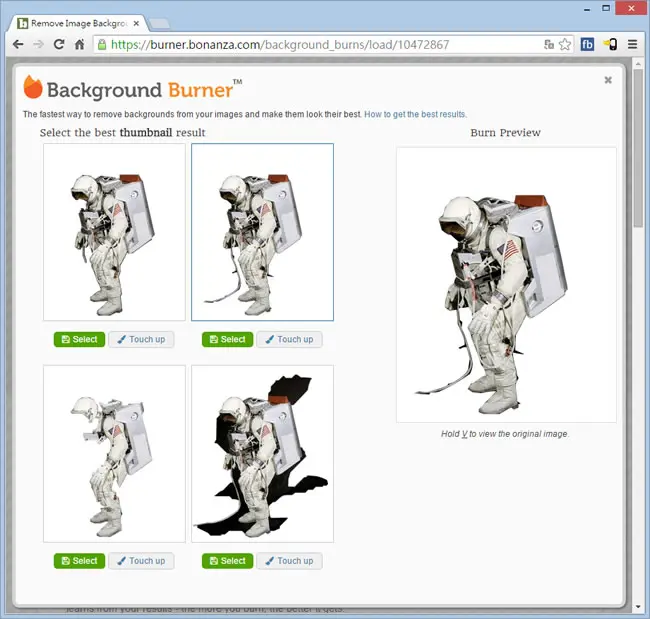Minimize the Chrome browser window

tap(587, 9)
